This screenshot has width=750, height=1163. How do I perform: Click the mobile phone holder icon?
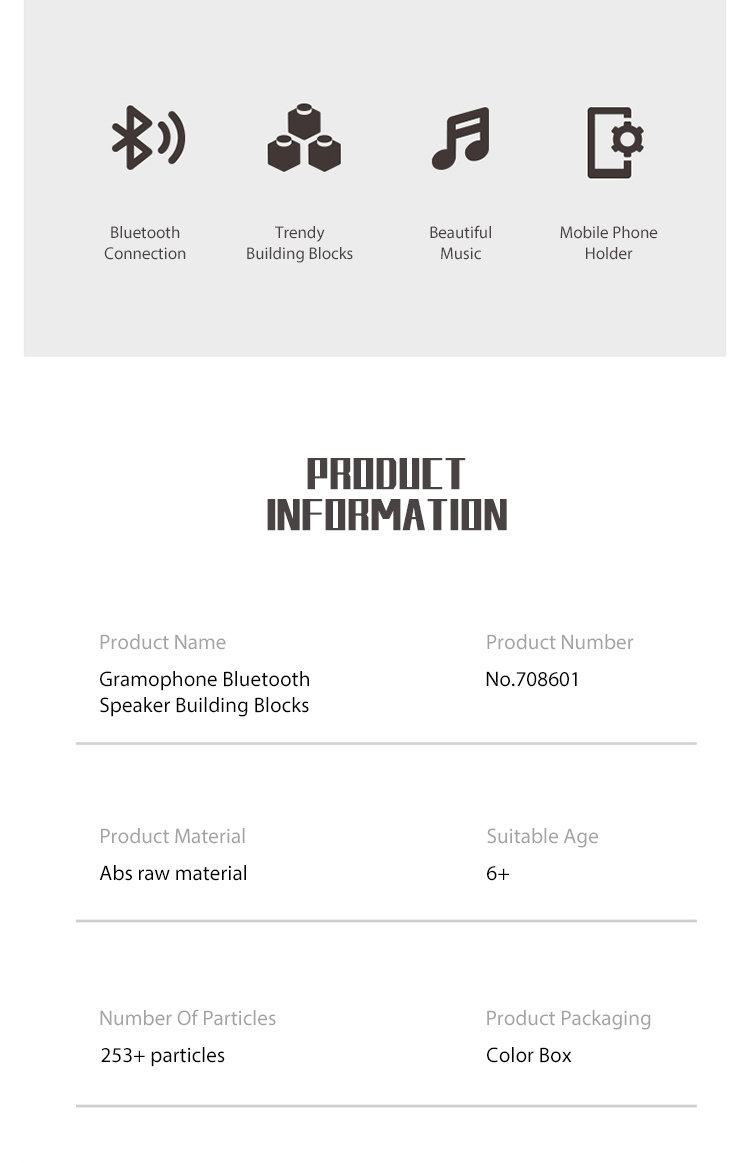(x=613, y=142)
